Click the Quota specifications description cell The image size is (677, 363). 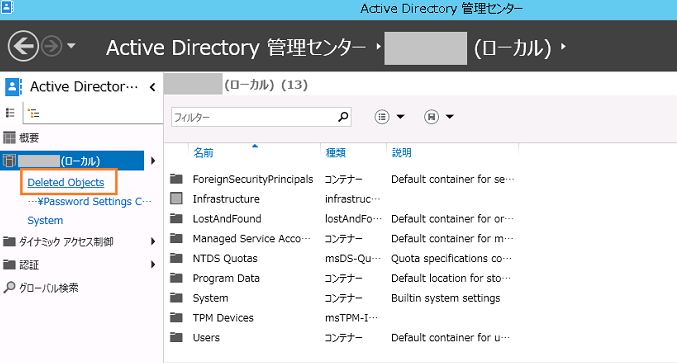[x=451, y=259]
